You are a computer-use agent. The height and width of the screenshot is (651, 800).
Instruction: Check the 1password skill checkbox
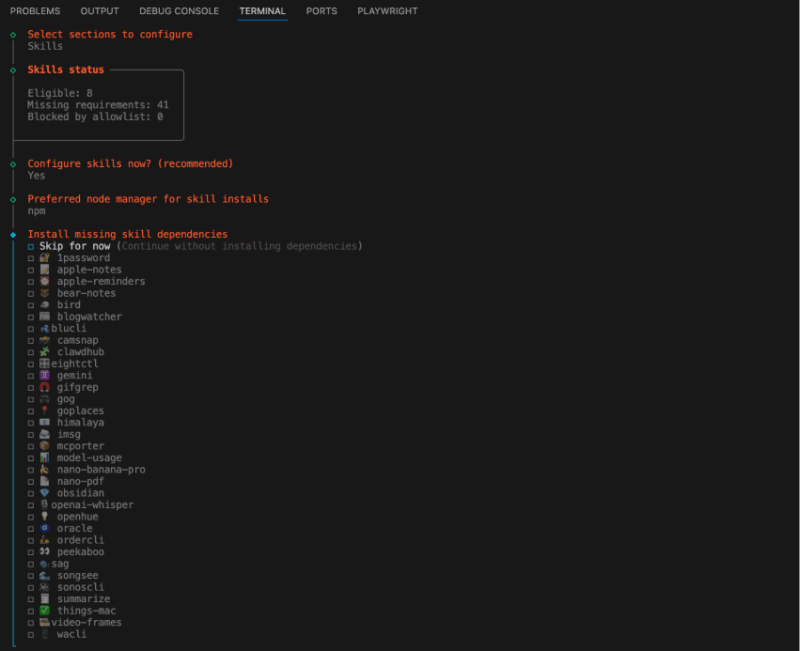32,257
